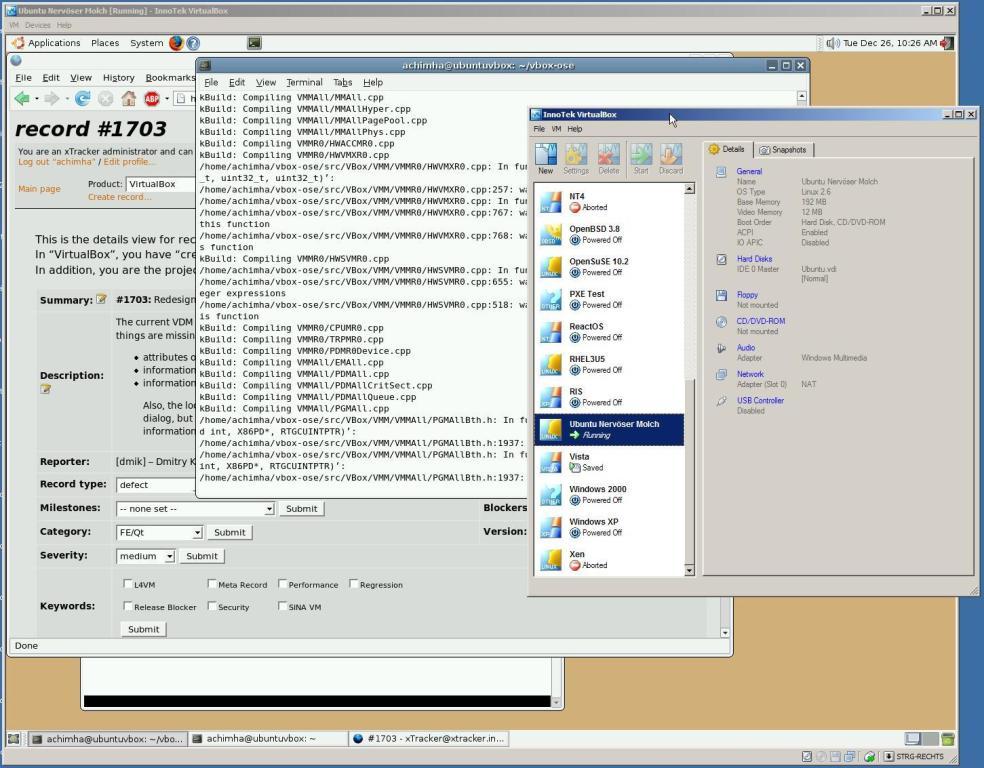984x768 pixels.
Task: Click the Main page link
Action: click(x=39, y=188)
